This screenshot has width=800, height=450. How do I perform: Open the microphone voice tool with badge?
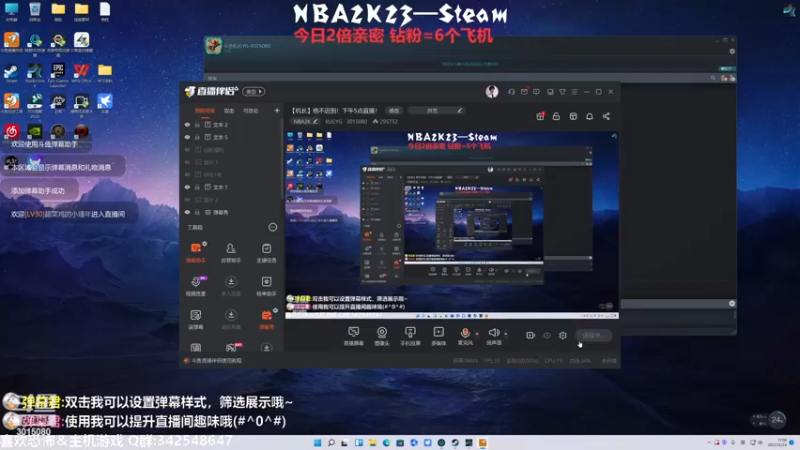195,286
